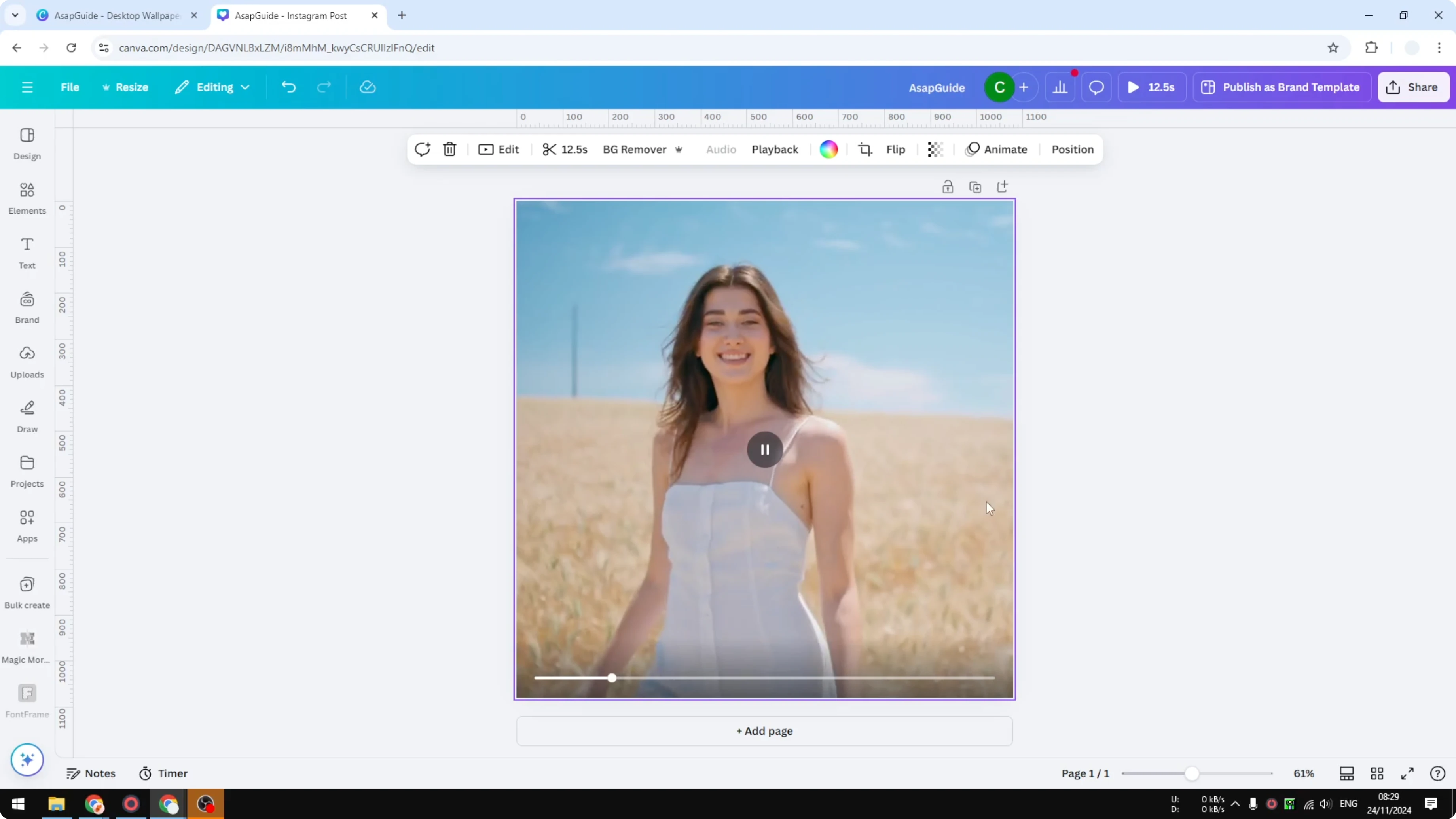Toggle bookmark star in address bar
The width and height of the screenshot is (1456, 819).
coord(1333,47)
